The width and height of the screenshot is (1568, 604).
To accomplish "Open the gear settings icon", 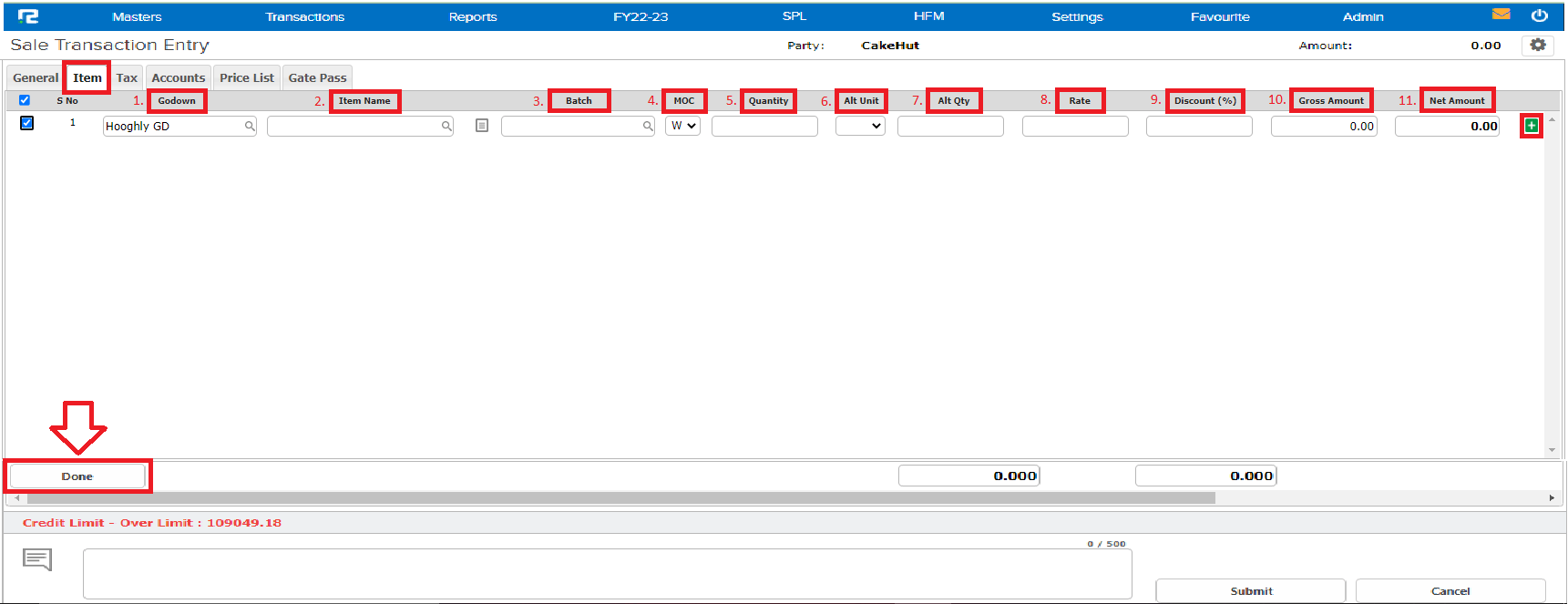I will pos(1538,45).
